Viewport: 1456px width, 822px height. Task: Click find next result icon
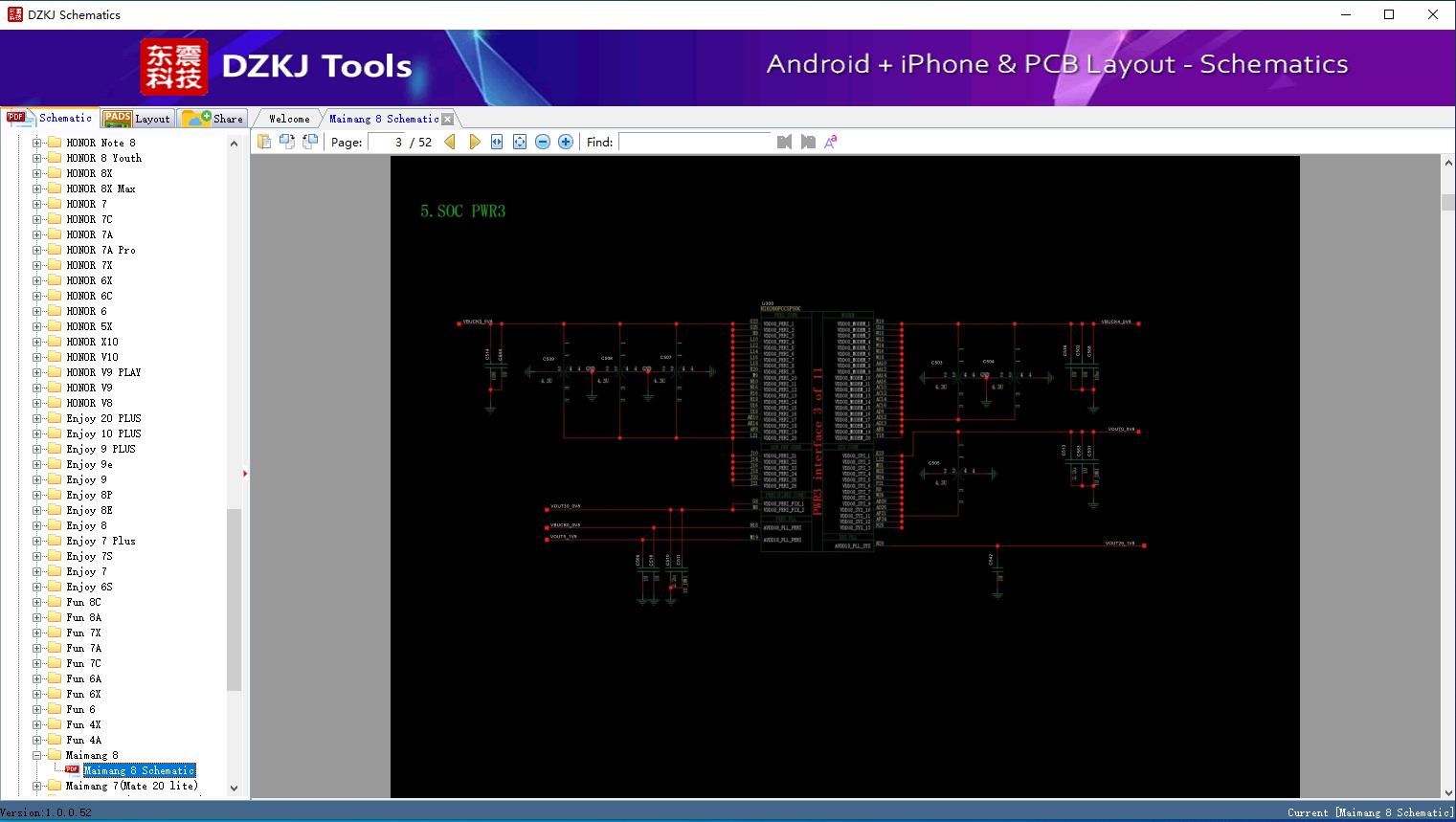(x=808, y=142)
